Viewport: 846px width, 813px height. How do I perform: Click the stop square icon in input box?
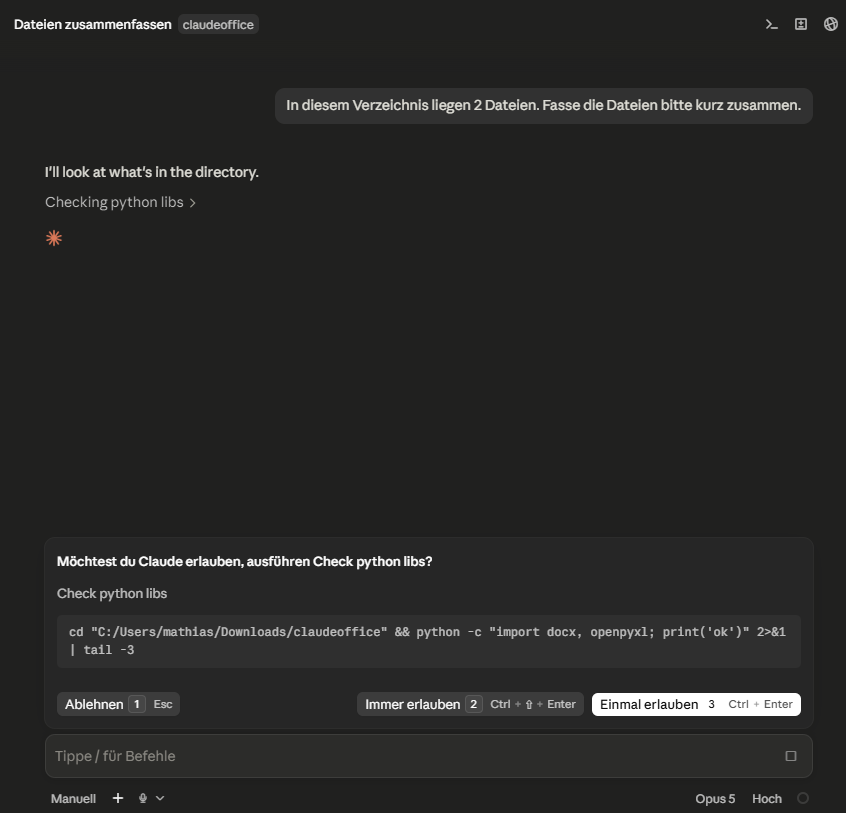(790, 756)
